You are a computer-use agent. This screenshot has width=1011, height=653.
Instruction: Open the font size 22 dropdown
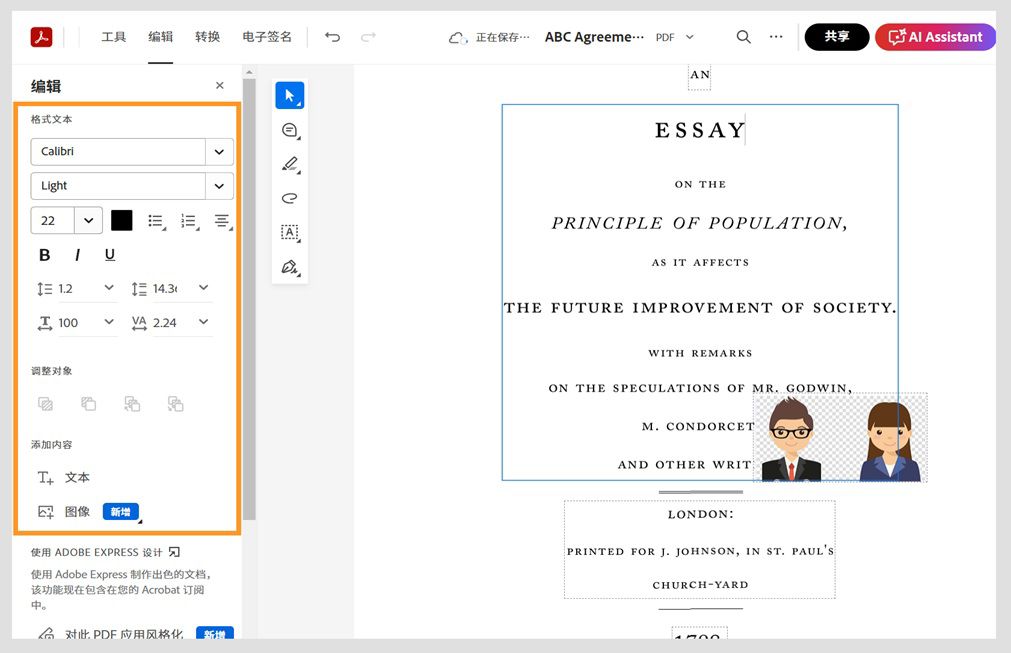tap(88, 220)
